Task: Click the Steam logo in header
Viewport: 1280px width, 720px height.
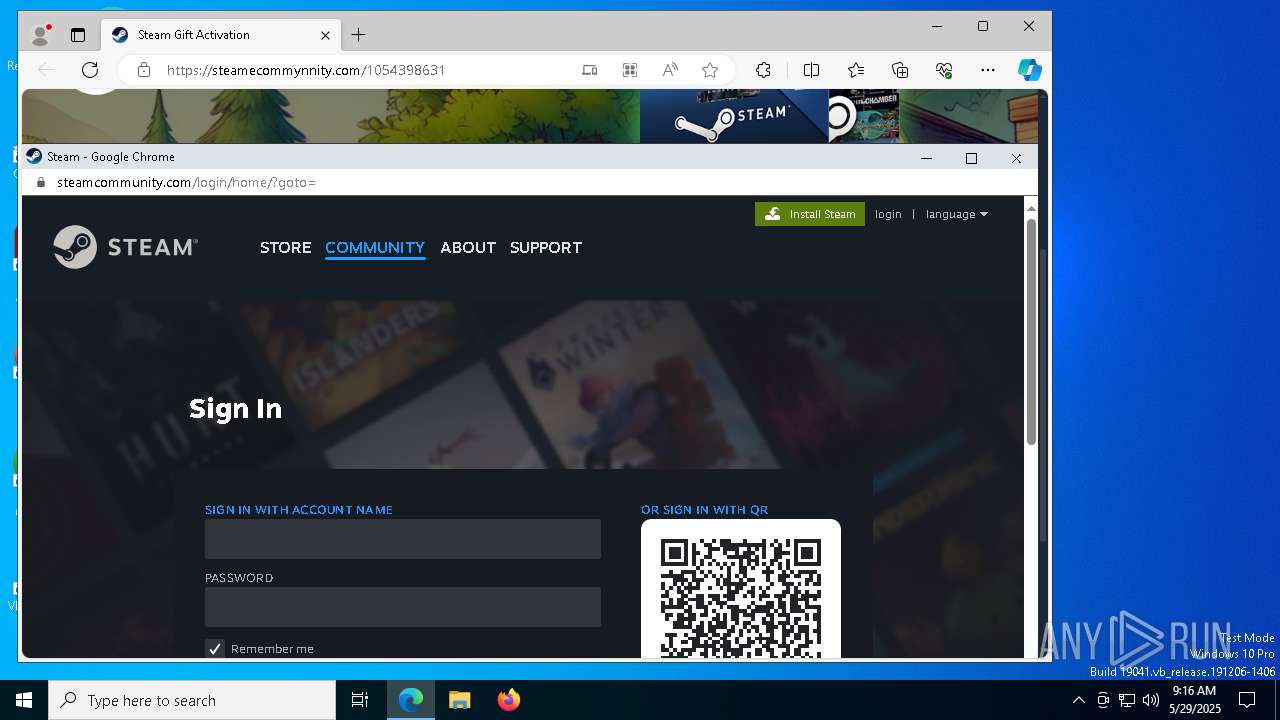Action: pyautogui.click(x=125, y=247)
